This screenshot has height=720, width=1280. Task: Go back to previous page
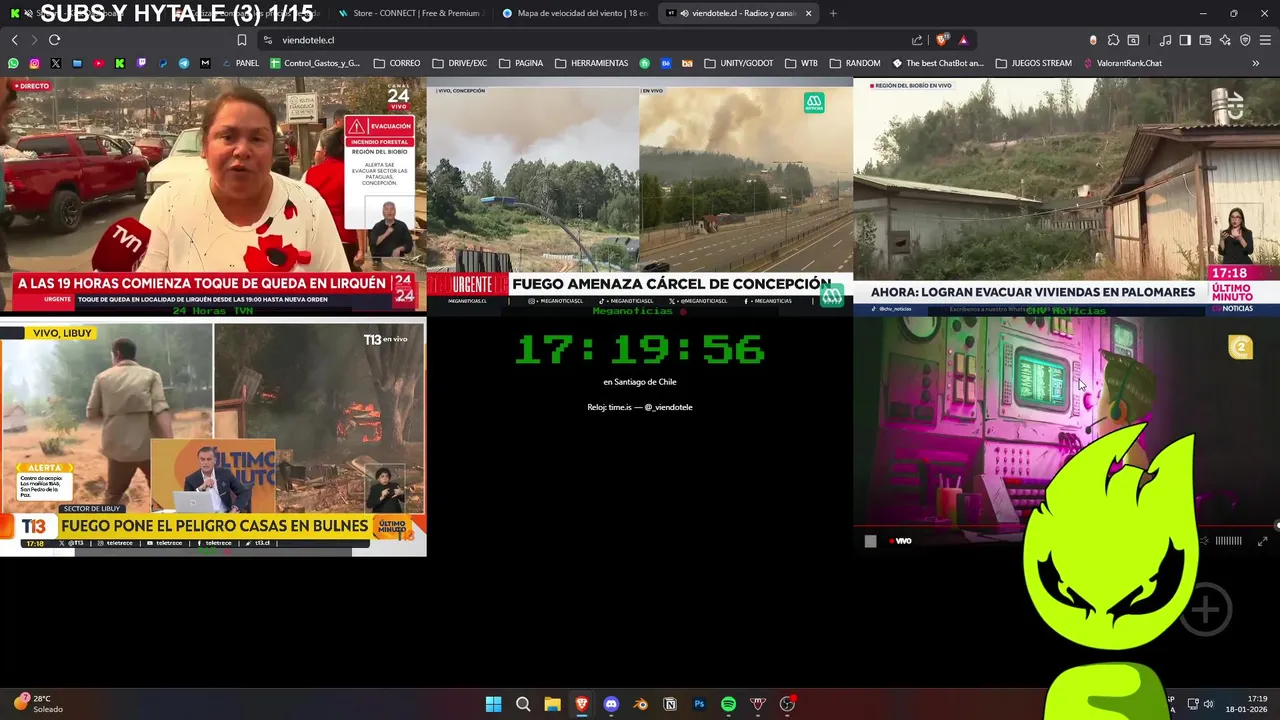pyautogui.click(x=14, y=40)
